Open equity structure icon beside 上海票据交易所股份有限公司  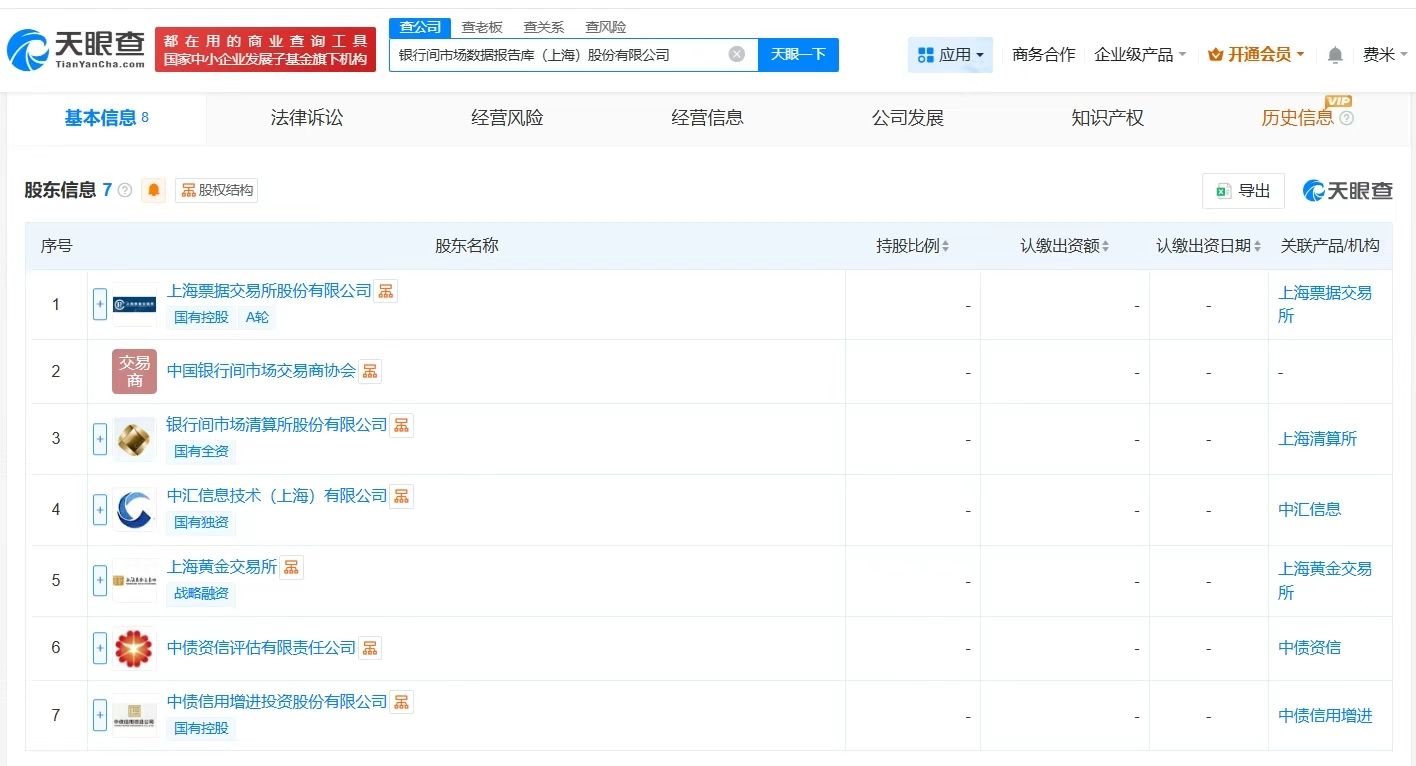(386, 291)
